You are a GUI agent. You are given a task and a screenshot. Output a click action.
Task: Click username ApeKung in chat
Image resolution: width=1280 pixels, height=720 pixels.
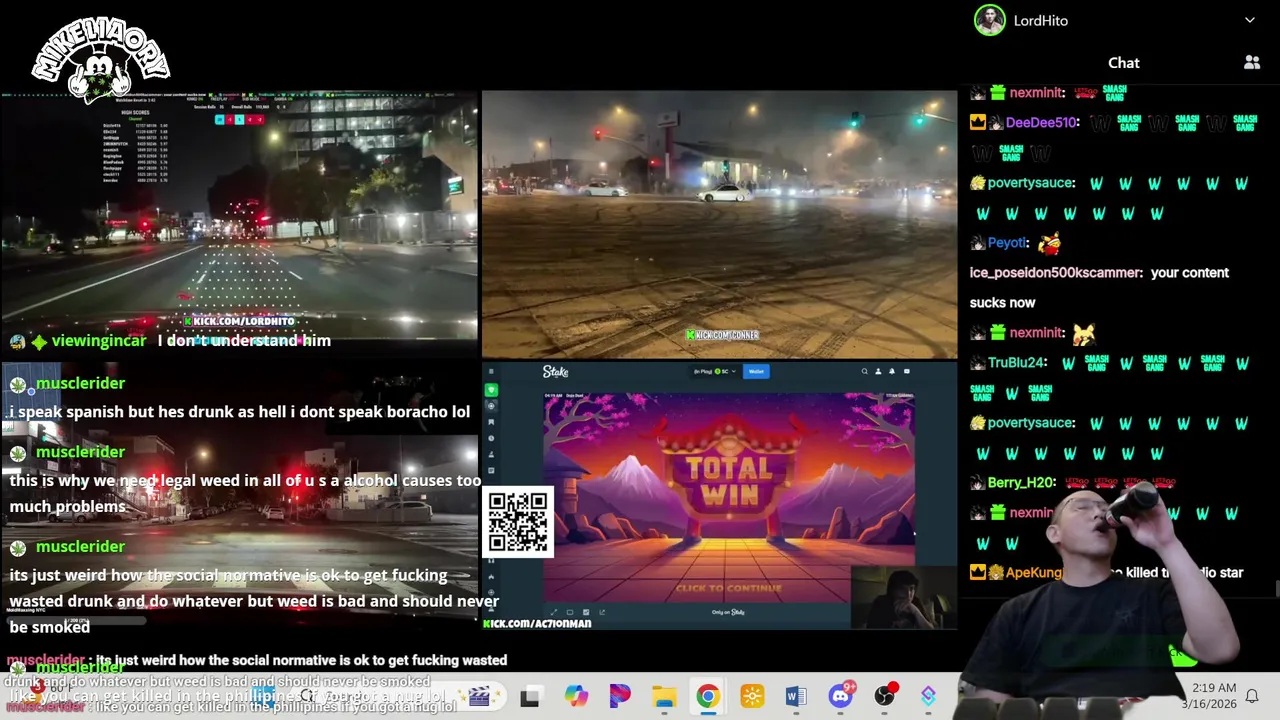1034,572
